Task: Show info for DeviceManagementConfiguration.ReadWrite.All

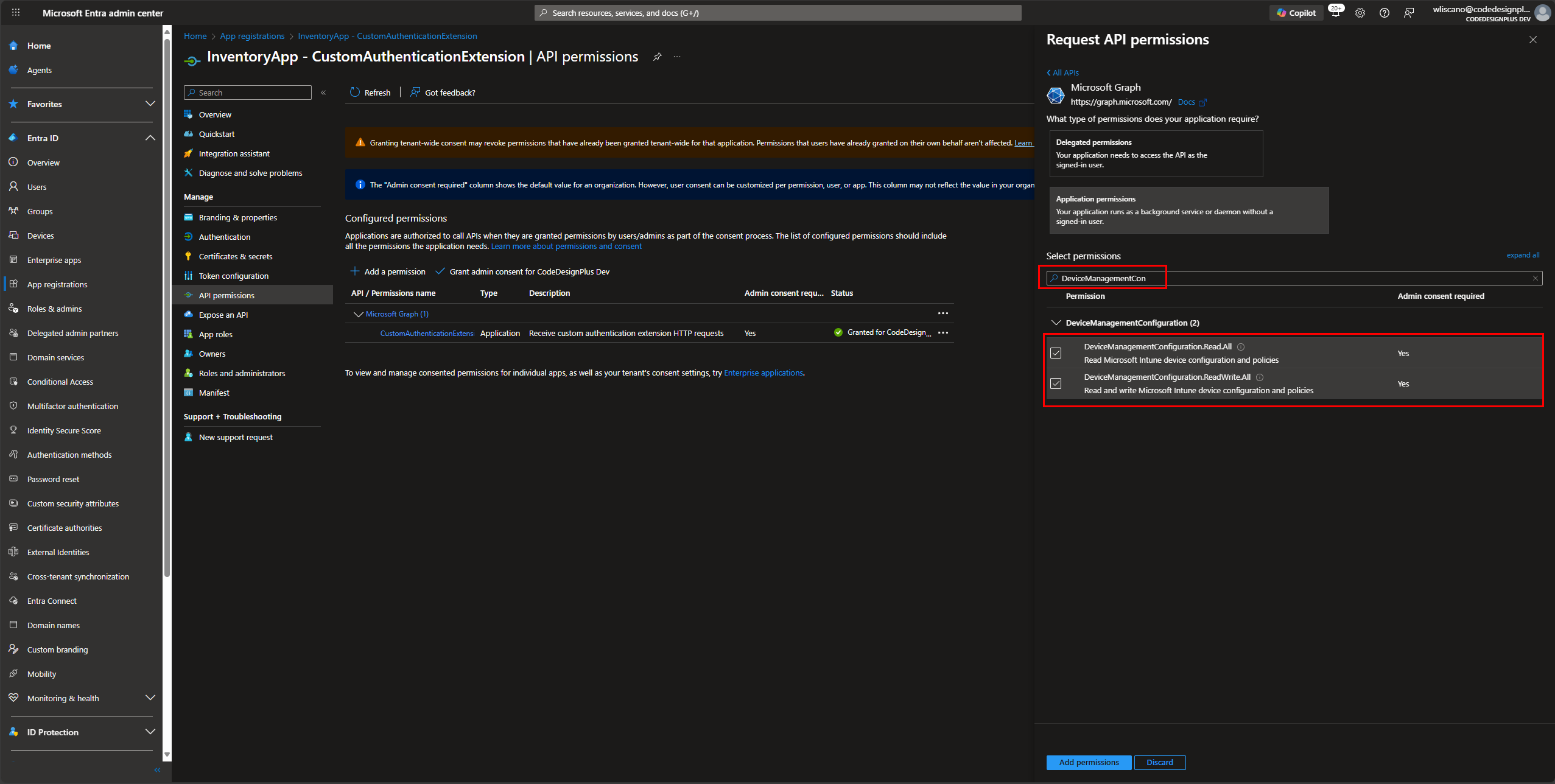Action: click(x=1260, y=377)
